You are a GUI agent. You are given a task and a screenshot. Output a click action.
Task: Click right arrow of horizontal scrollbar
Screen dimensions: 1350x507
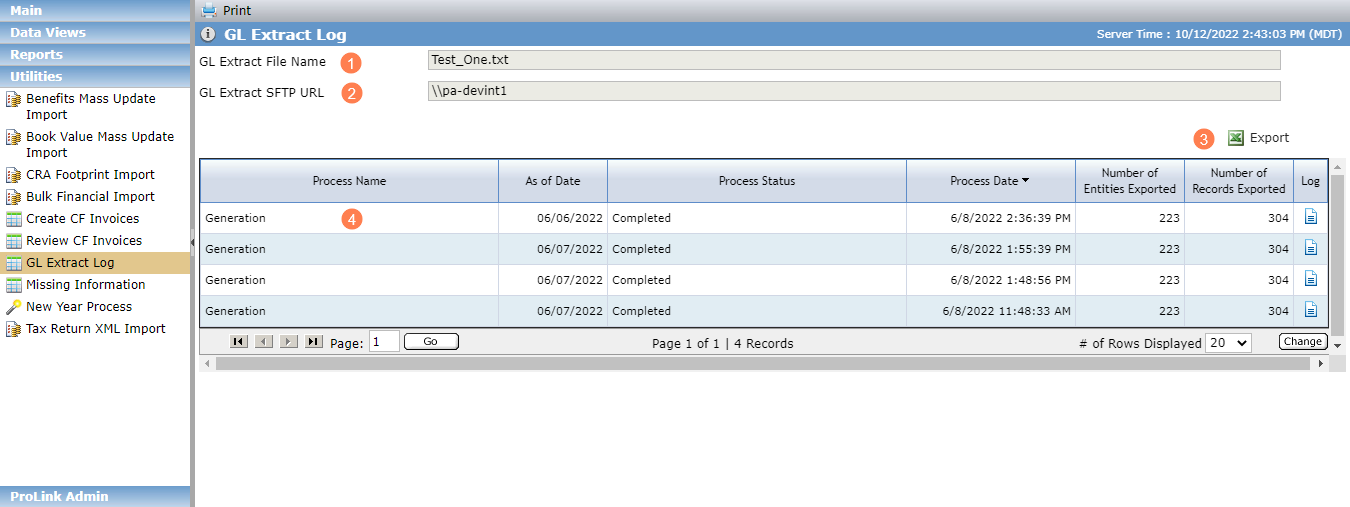point(1320,364)
